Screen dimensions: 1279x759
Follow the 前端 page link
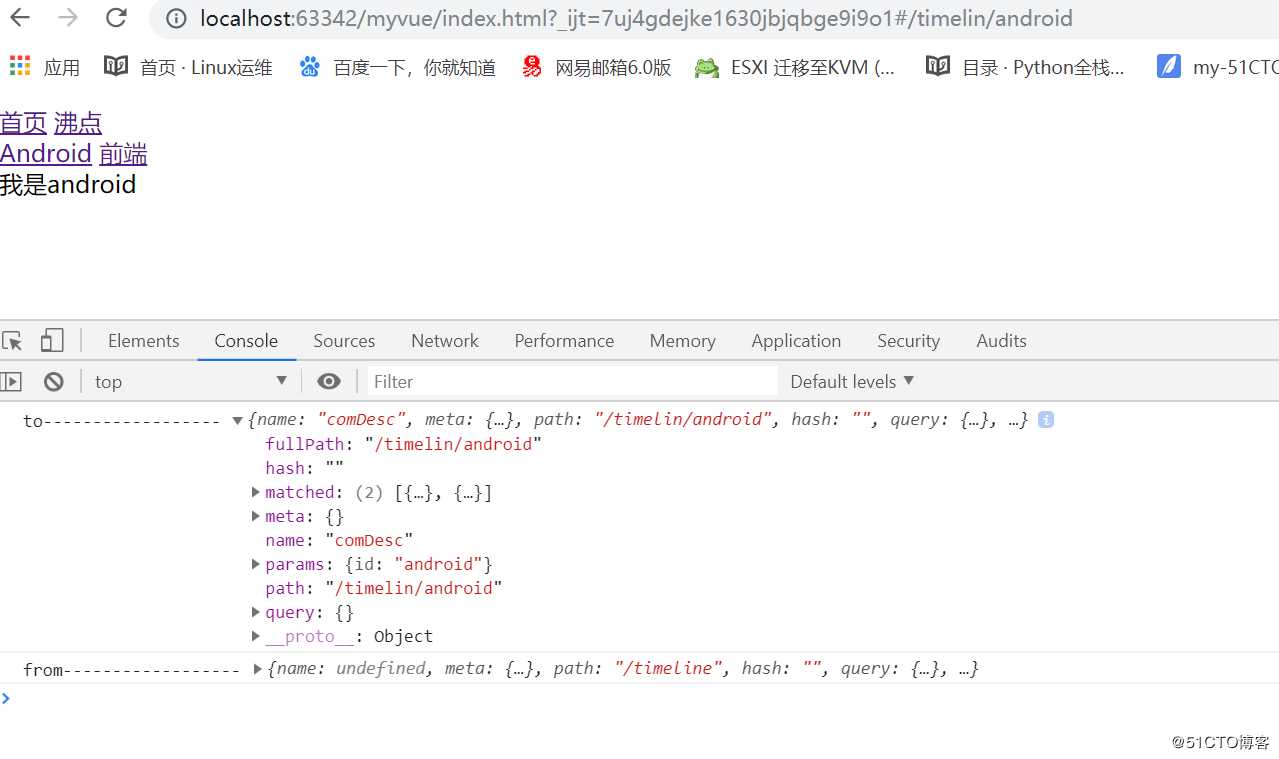[123, 153]
